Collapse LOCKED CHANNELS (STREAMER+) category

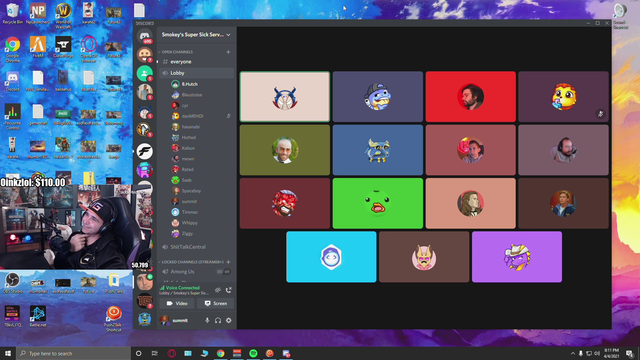tap(192, 262)
